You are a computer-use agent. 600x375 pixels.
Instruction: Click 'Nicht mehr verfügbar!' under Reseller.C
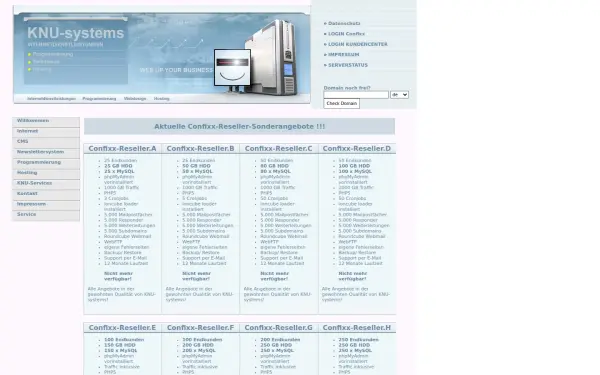(x=274, y=276)
